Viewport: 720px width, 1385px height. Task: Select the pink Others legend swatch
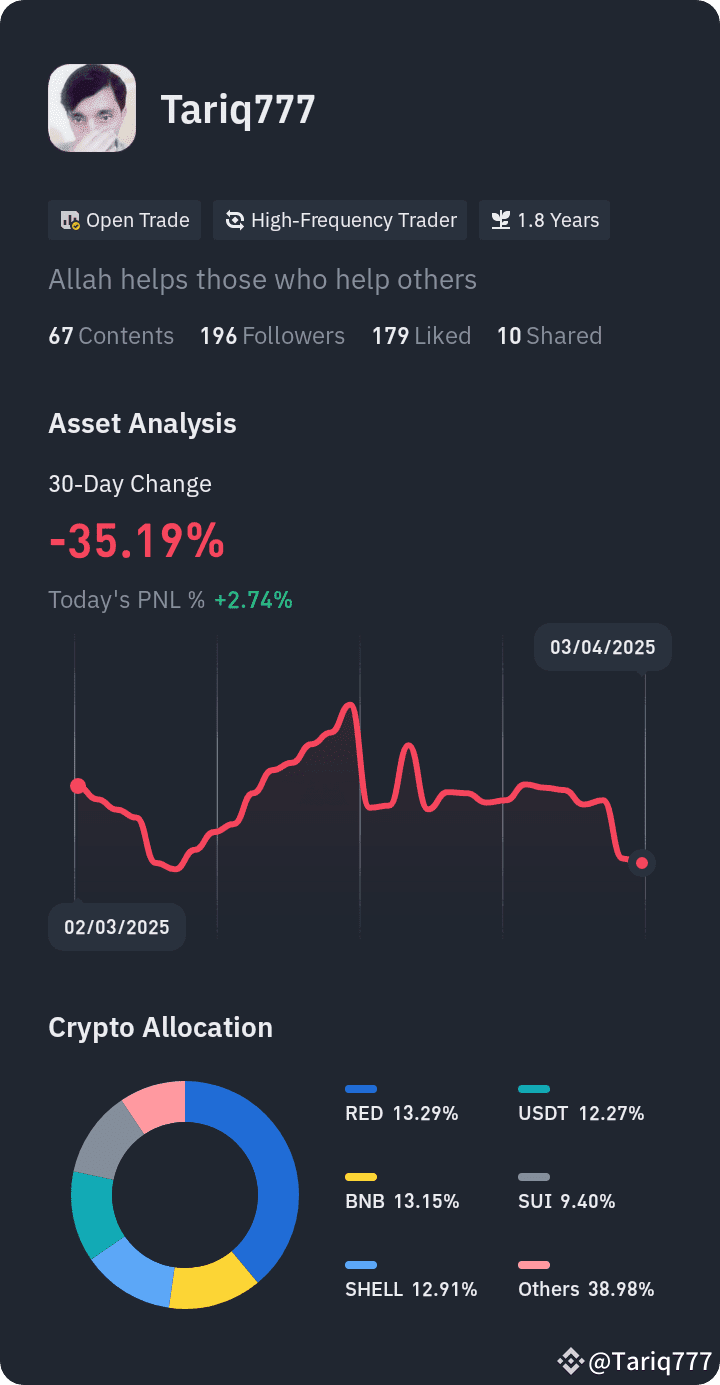tap(534, 1265)
